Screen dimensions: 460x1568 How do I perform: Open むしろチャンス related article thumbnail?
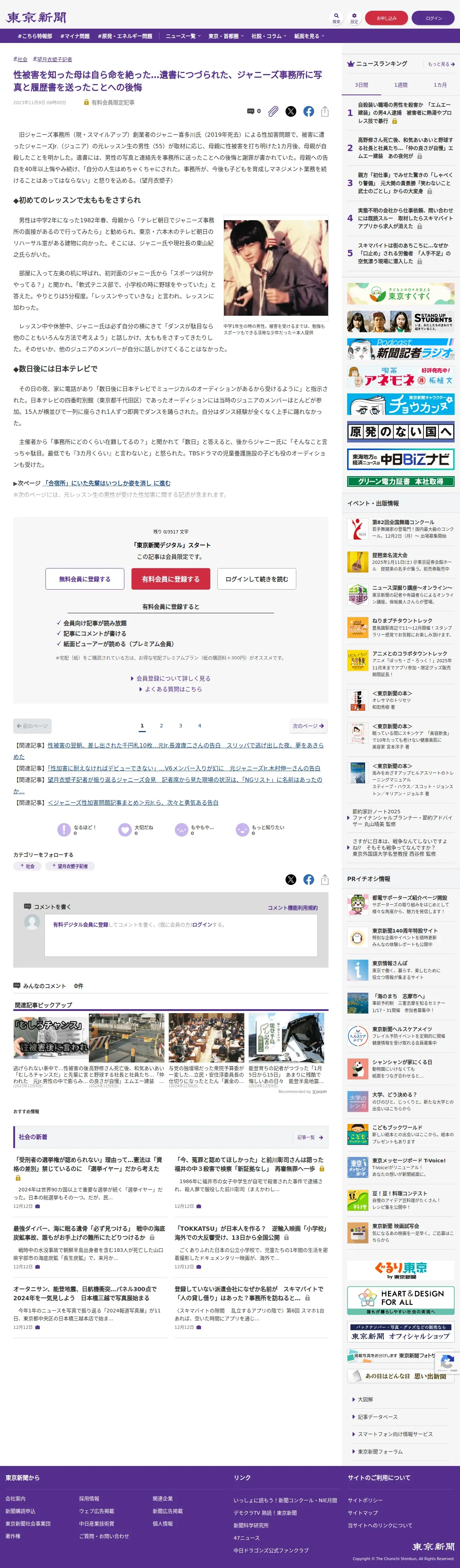point(51,1038)
